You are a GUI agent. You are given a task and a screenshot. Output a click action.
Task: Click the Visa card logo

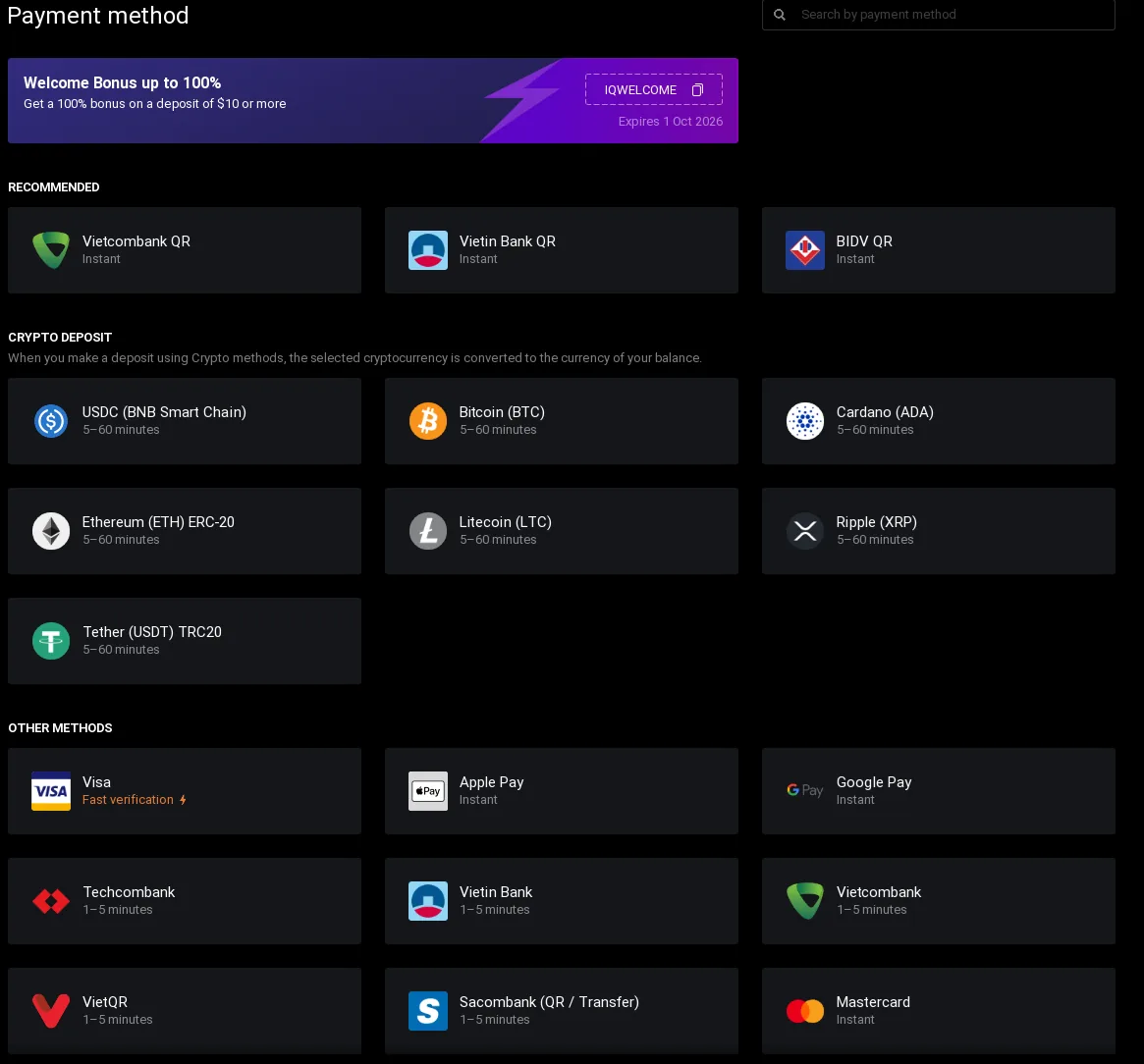tap(51, 791)
